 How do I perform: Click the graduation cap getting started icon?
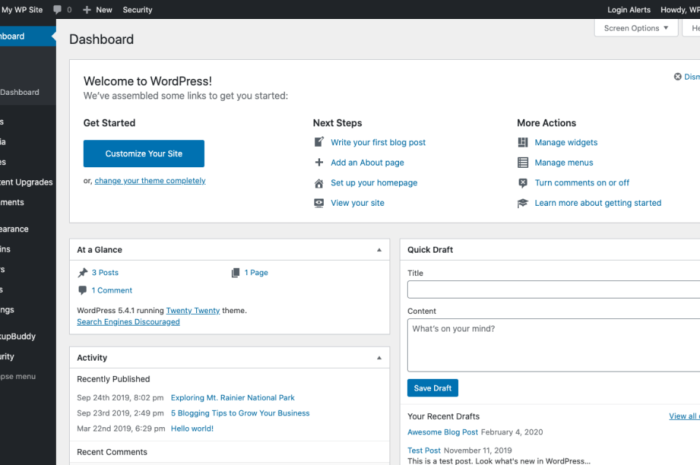coord(523,203)
